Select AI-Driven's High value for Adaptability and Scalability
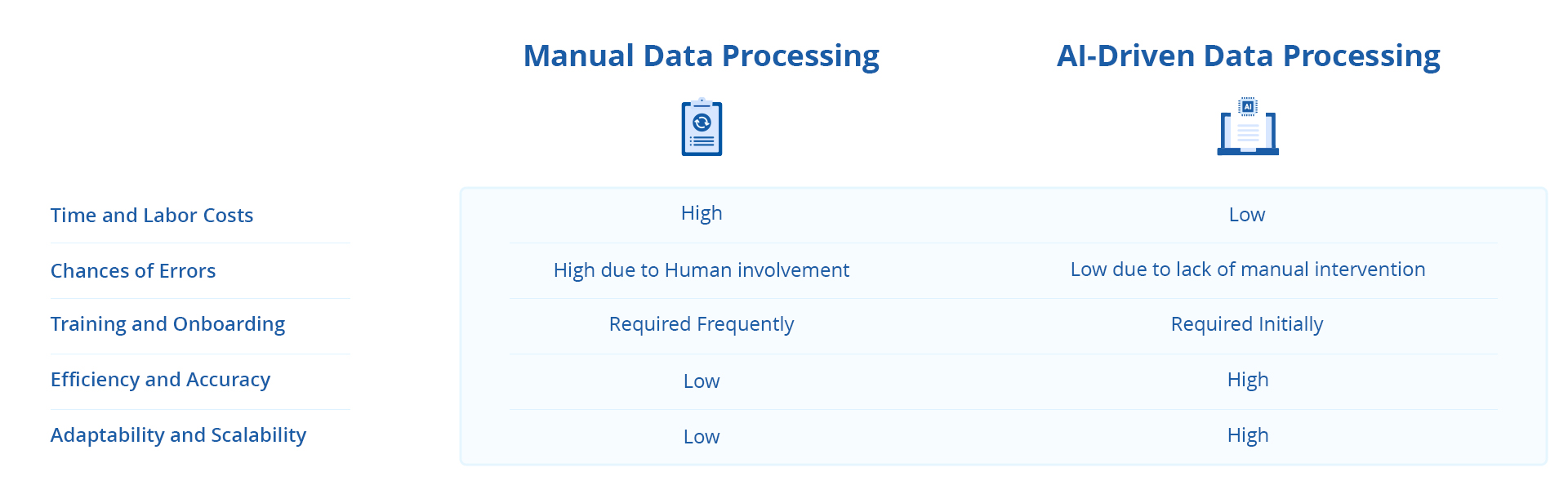 (x=1248, y=435)
